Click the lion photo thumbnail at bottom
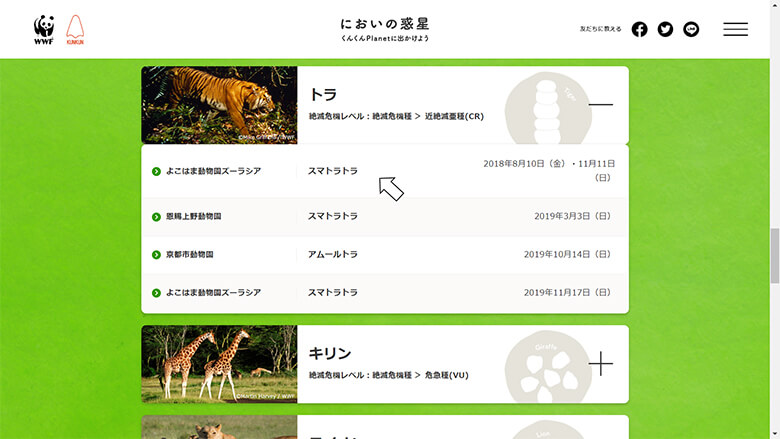 click(219, 428)
